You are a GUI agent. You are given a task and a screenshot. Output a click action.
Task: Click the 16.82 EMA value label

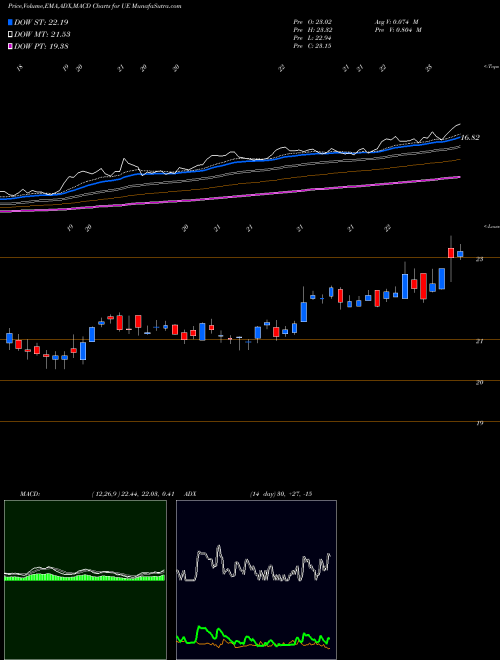tap(470, 138)
